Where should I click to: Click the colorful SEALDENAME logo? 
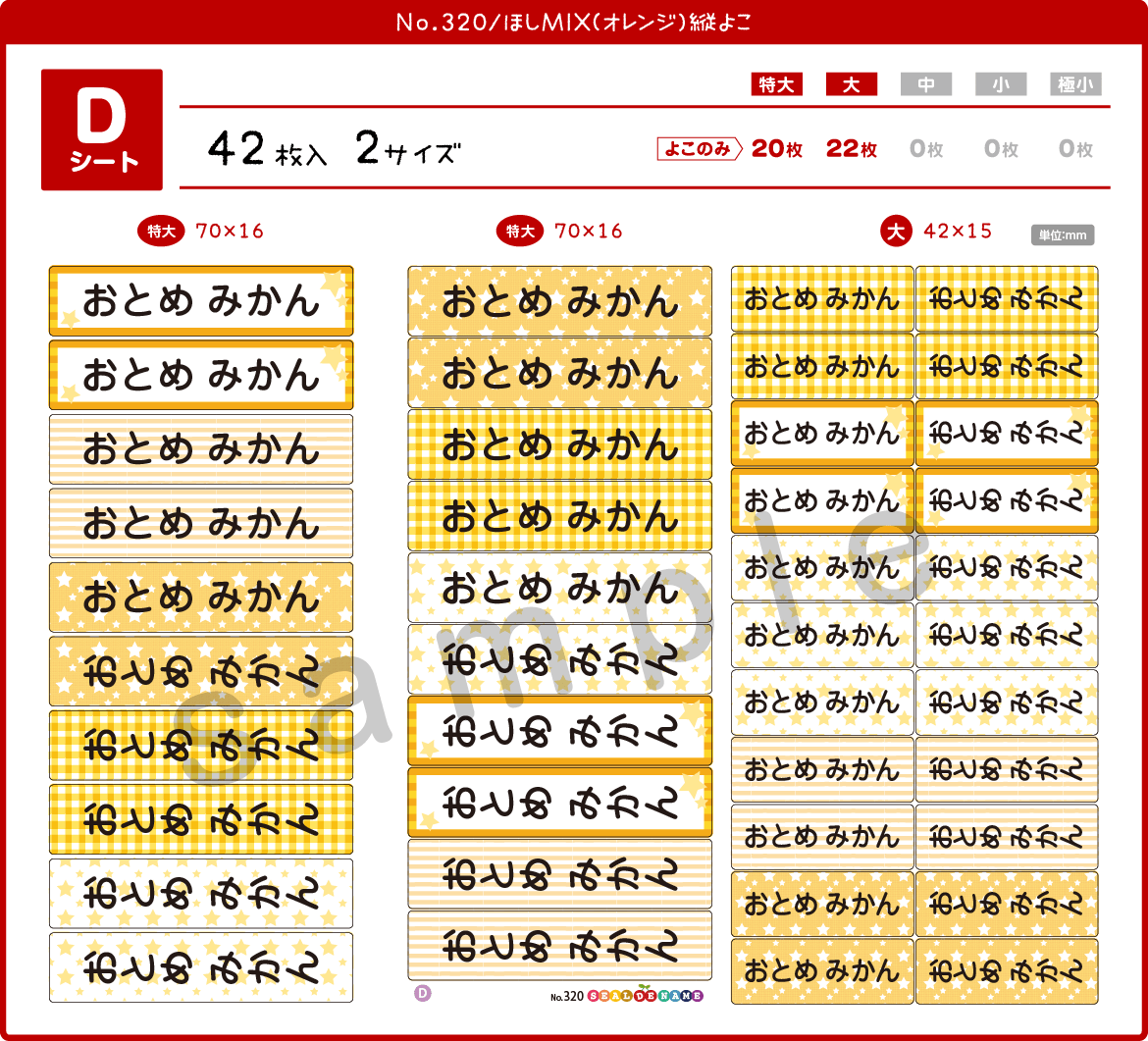[x=645, y=995]
